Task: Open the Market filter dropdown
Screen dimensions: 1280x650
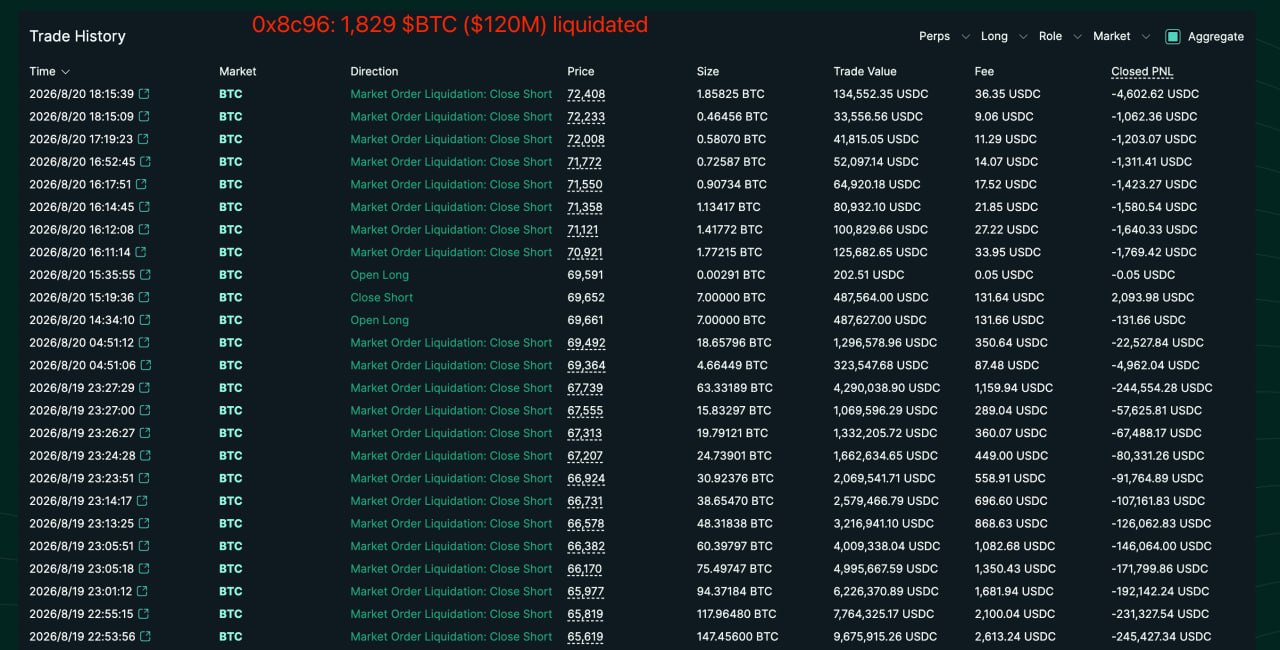Action: (1122, 36)
